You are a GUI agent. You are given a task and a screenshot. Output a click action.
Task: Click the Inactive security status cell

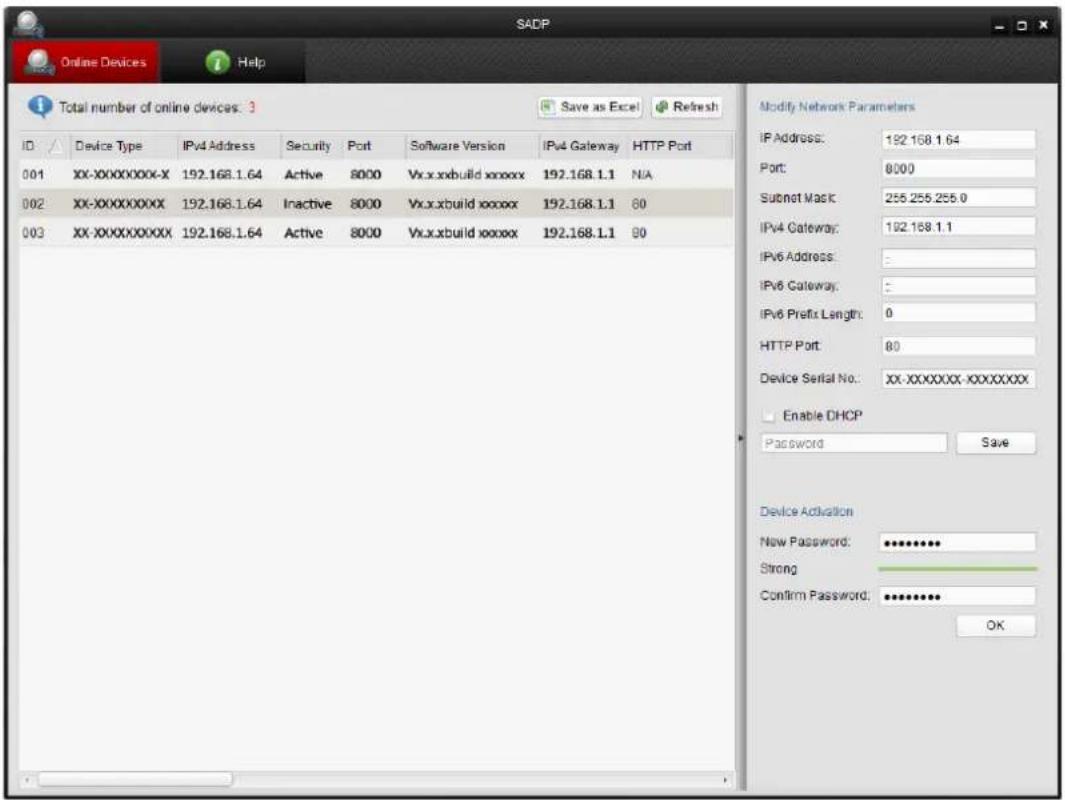308,204
